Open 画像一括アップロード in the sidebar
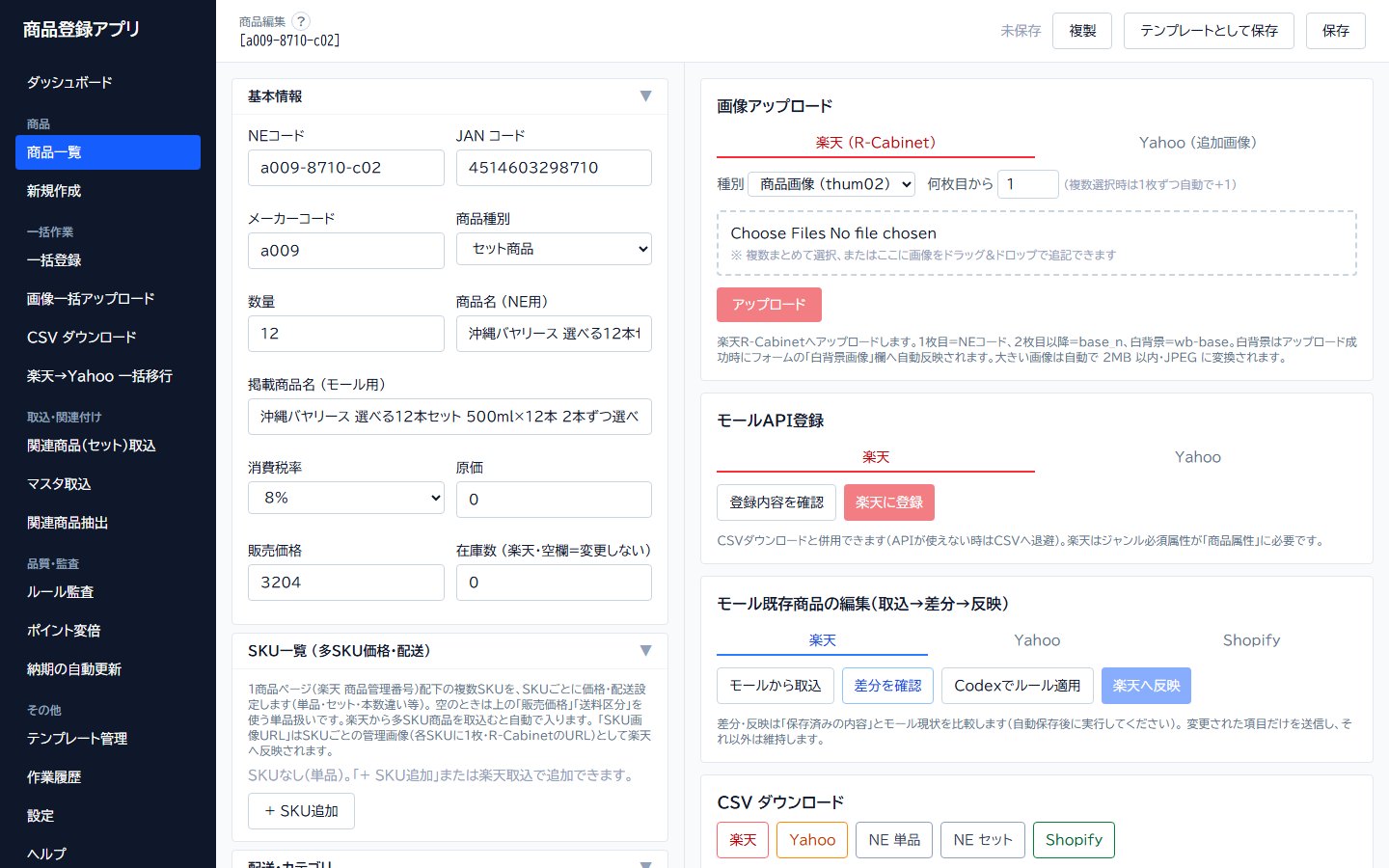This screenshot has width=1389, height=868. [108, 299]
